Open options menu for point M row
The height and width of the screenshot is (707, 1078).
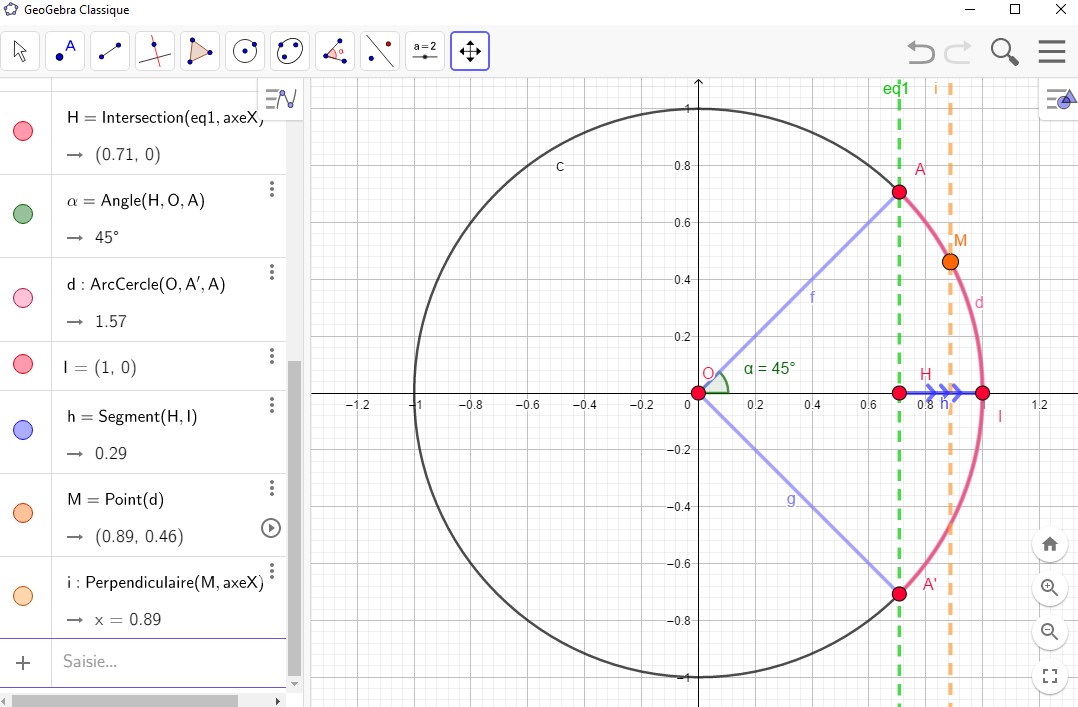272,488
